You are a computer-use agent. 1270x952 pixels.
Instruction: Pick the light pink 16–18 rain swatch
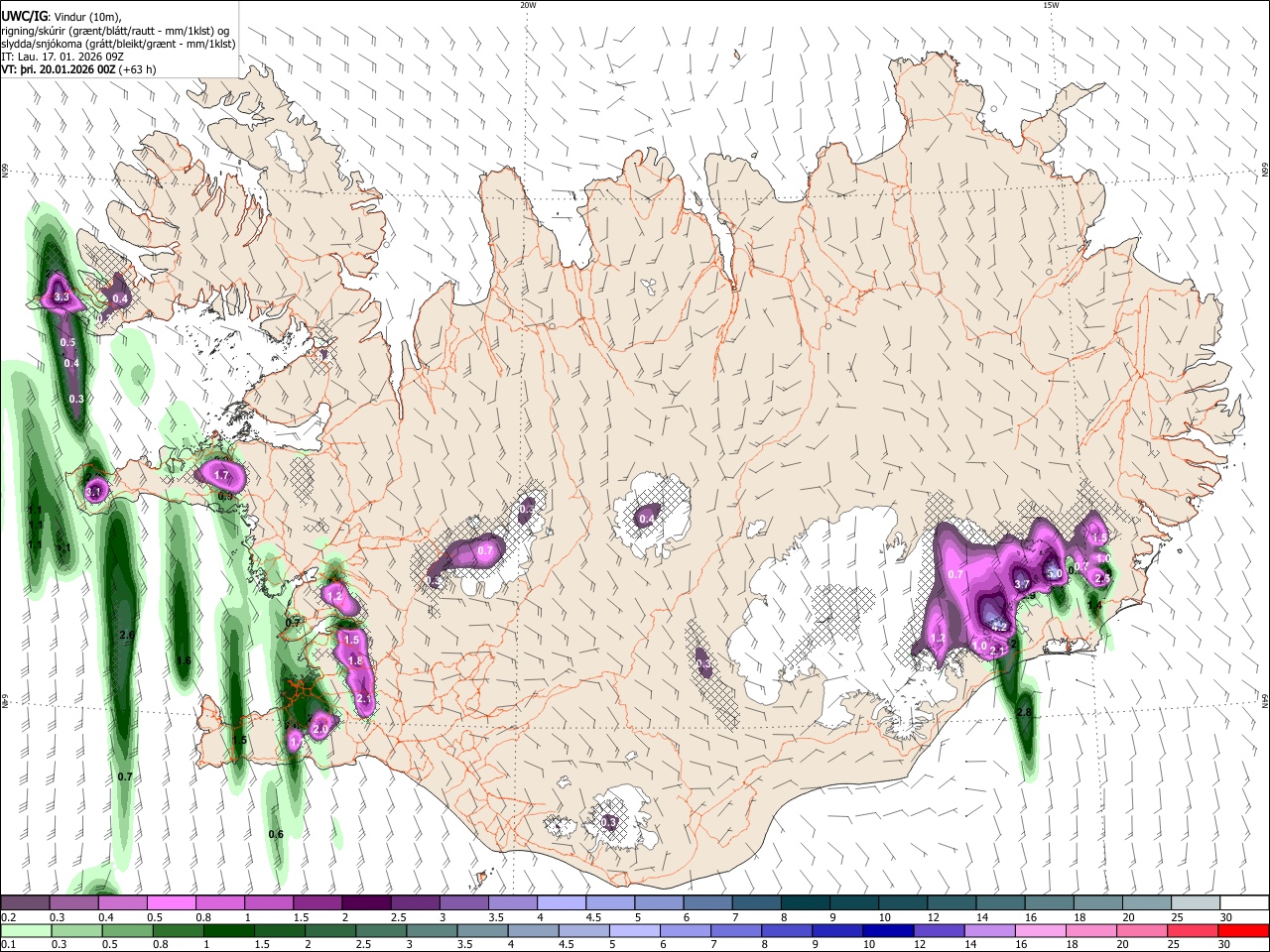pyautogui.click(x=1039, y=930)
